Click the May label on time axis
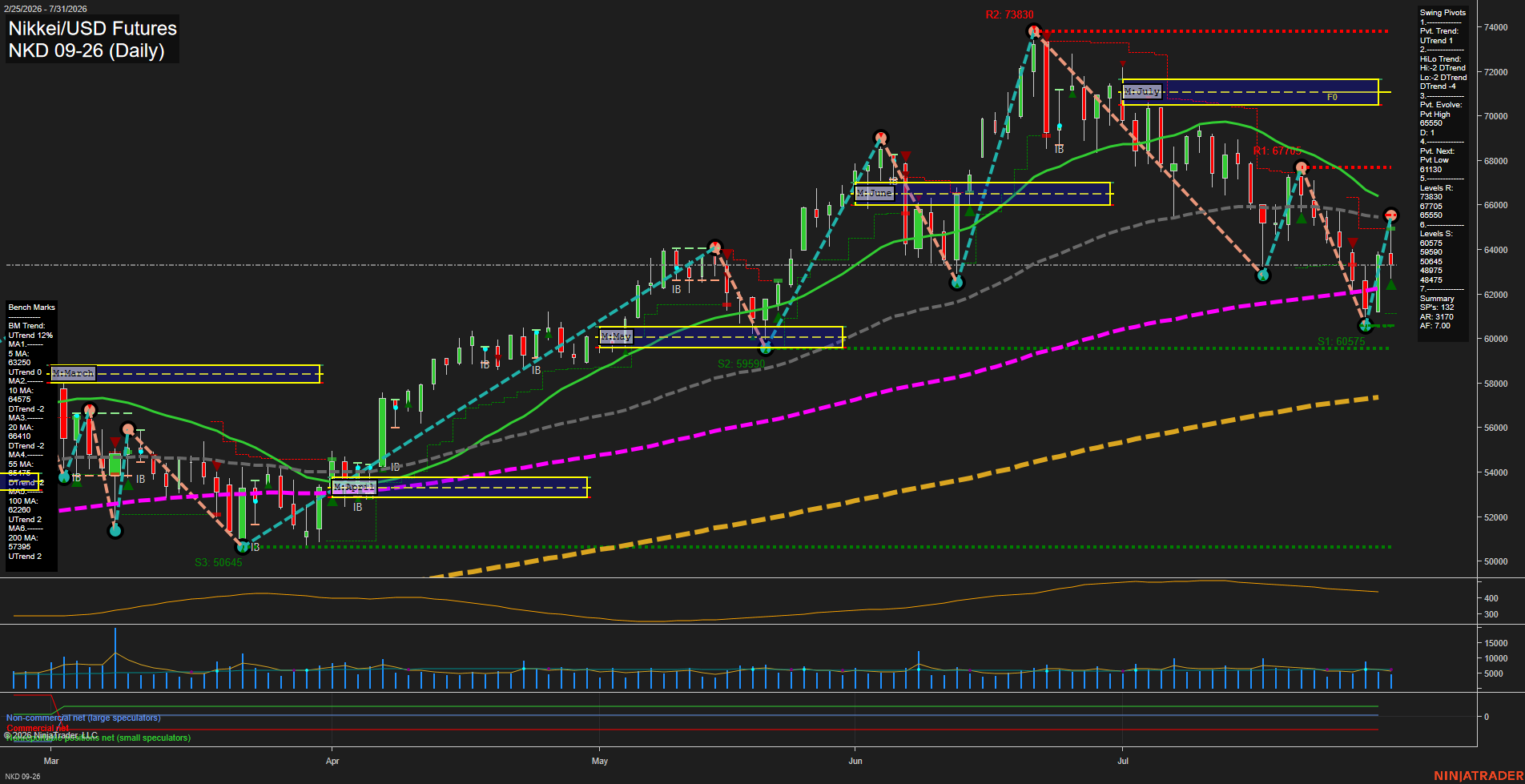Screen dimensions: 1525x784 tap(600, 761)
